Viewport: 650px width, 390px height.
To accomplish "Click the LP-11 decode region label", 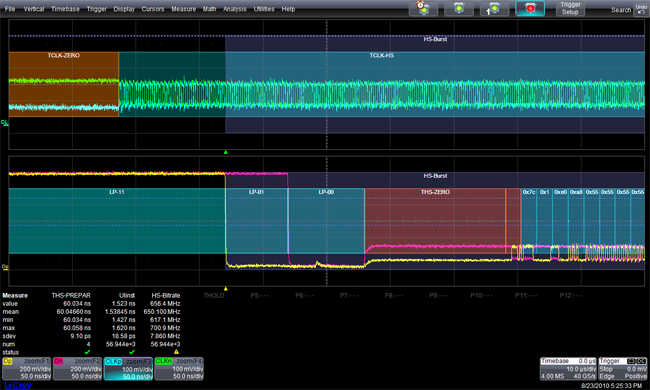I will coord(117,192).
